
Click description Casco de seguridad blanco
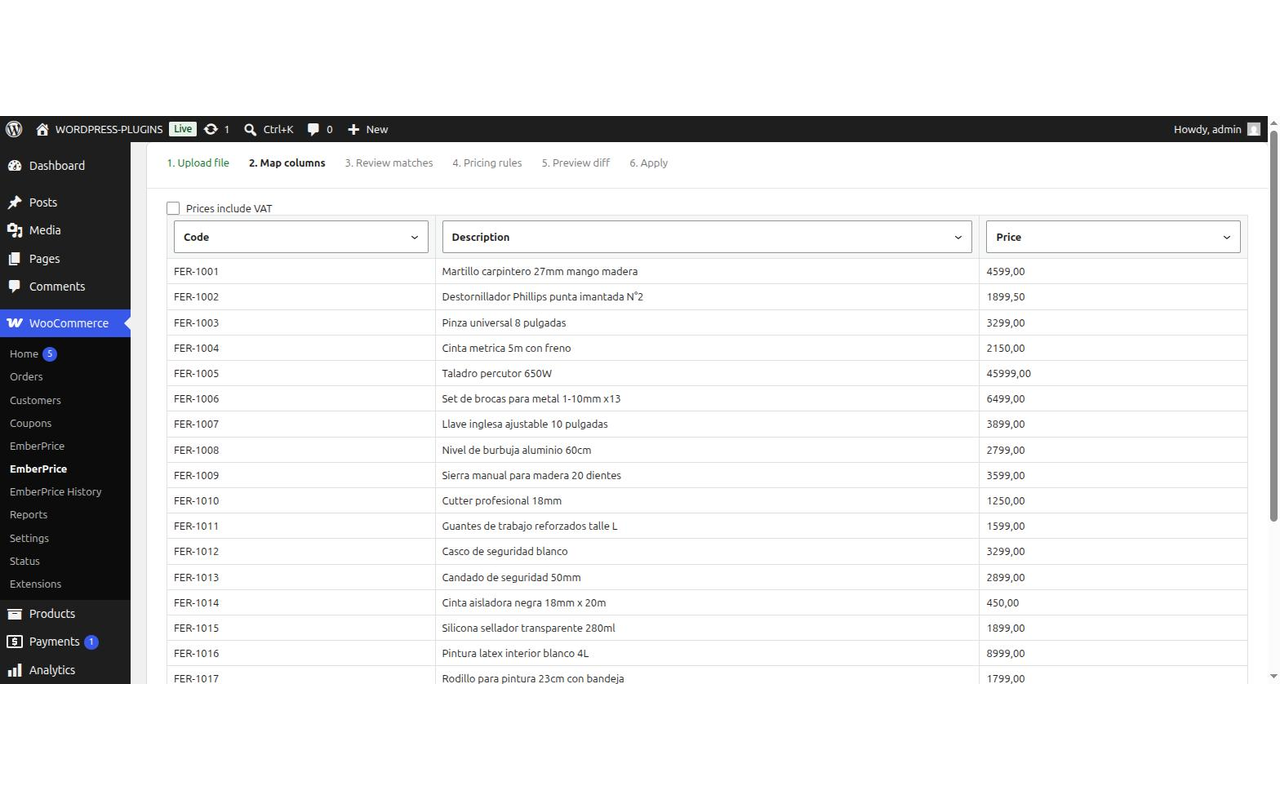pos(505,552)
